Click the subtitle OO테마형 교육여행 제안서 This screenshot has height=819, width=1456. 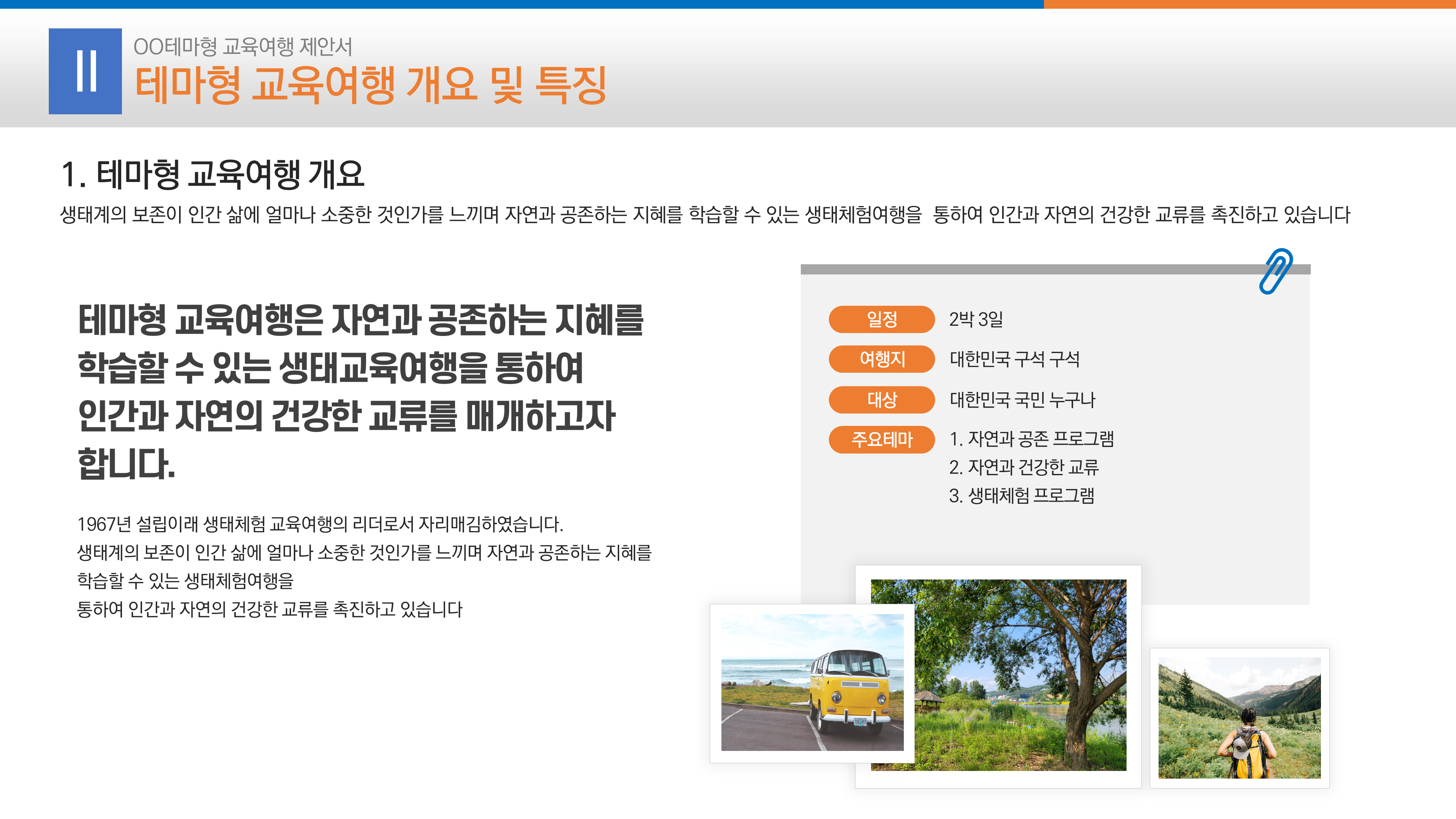point(243,46)
